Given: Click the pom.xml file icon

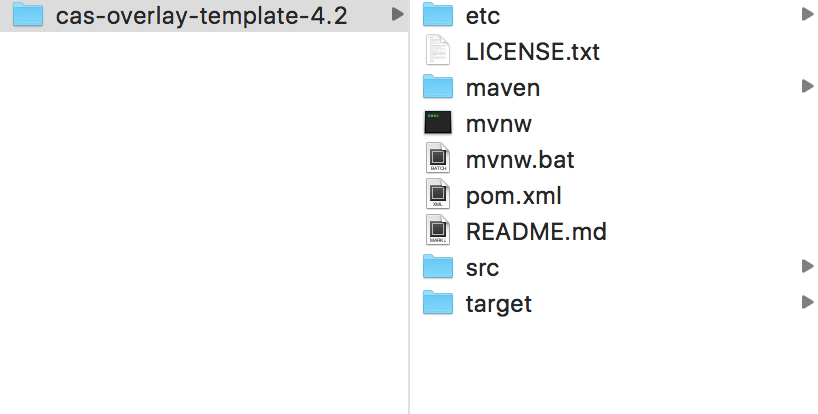Looking at the screenshot, I should point(439,195).
